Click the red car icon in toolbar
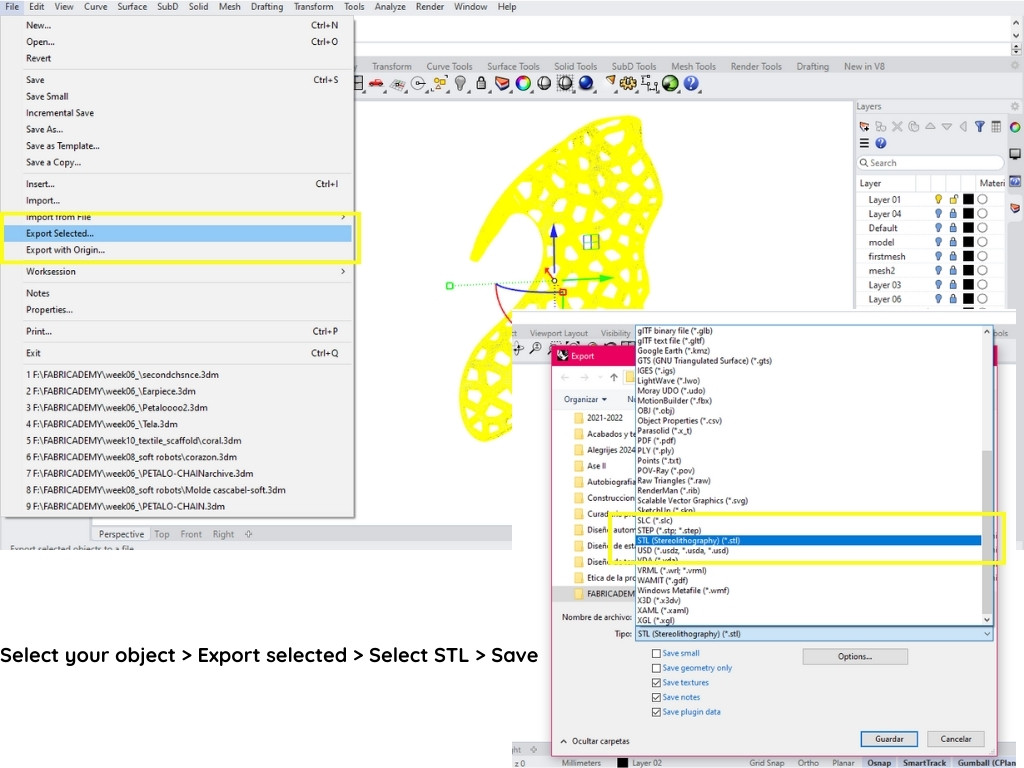This screenshot has width=1024, height=768. tap(376, 84)
